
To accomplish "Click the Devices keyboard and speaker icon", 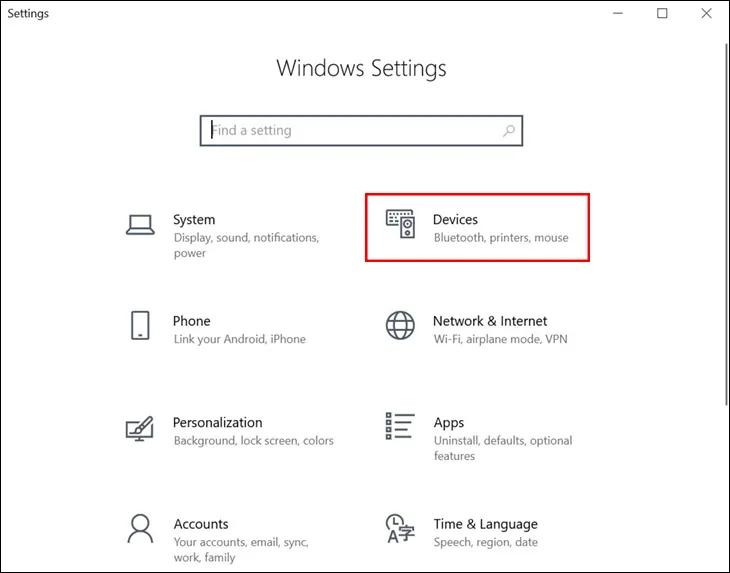I will coord(400,224).
